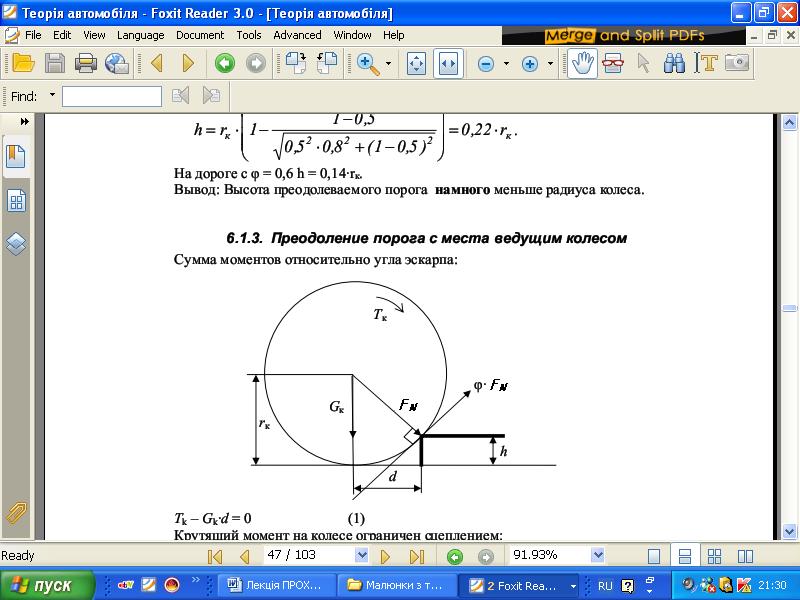
Task: Select the Typewriter text tool
Action: click(707, 63)
